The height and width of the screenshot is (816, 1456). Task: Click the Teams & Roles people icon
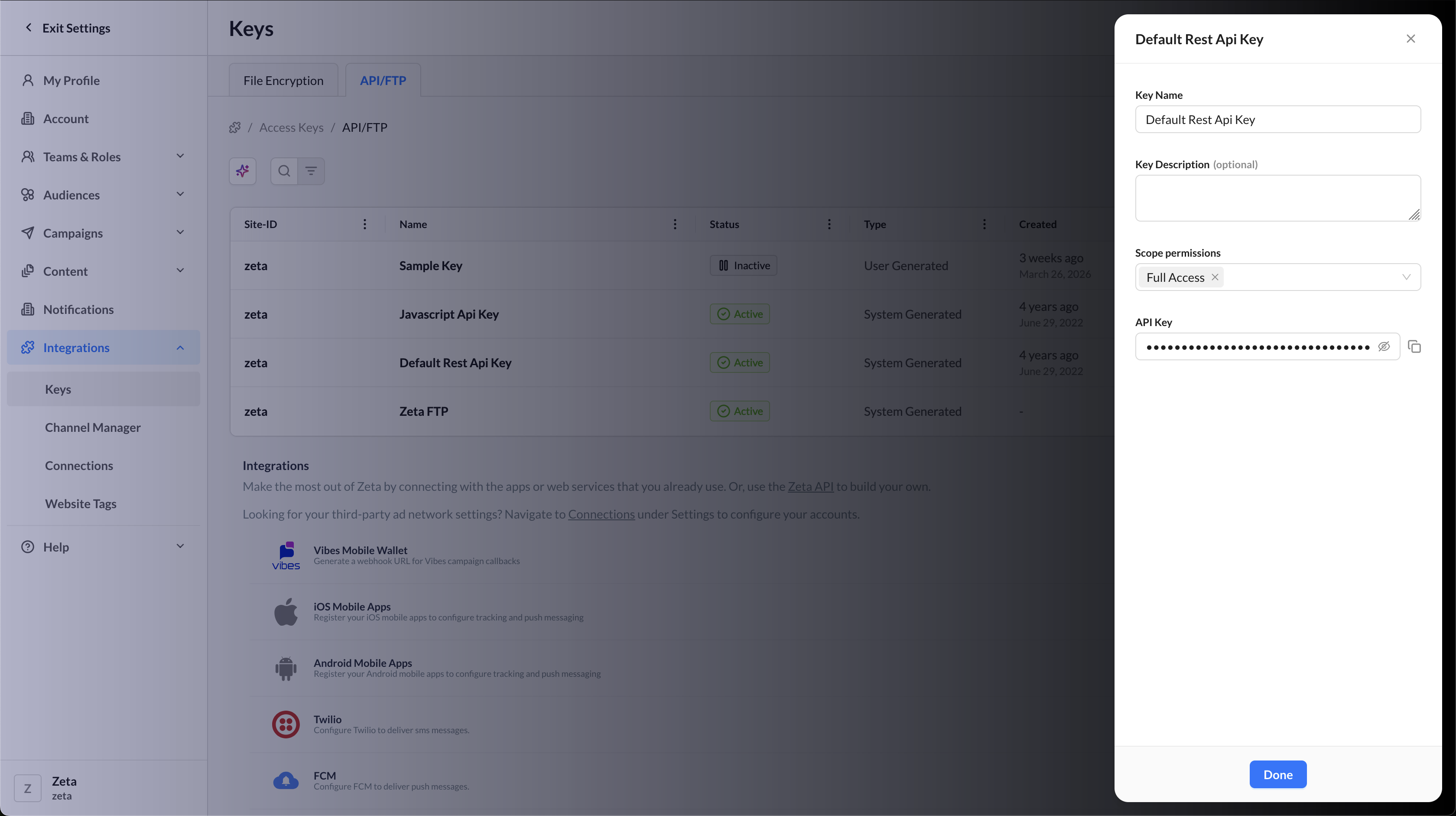pyautogui.click(x=28, y=156)
